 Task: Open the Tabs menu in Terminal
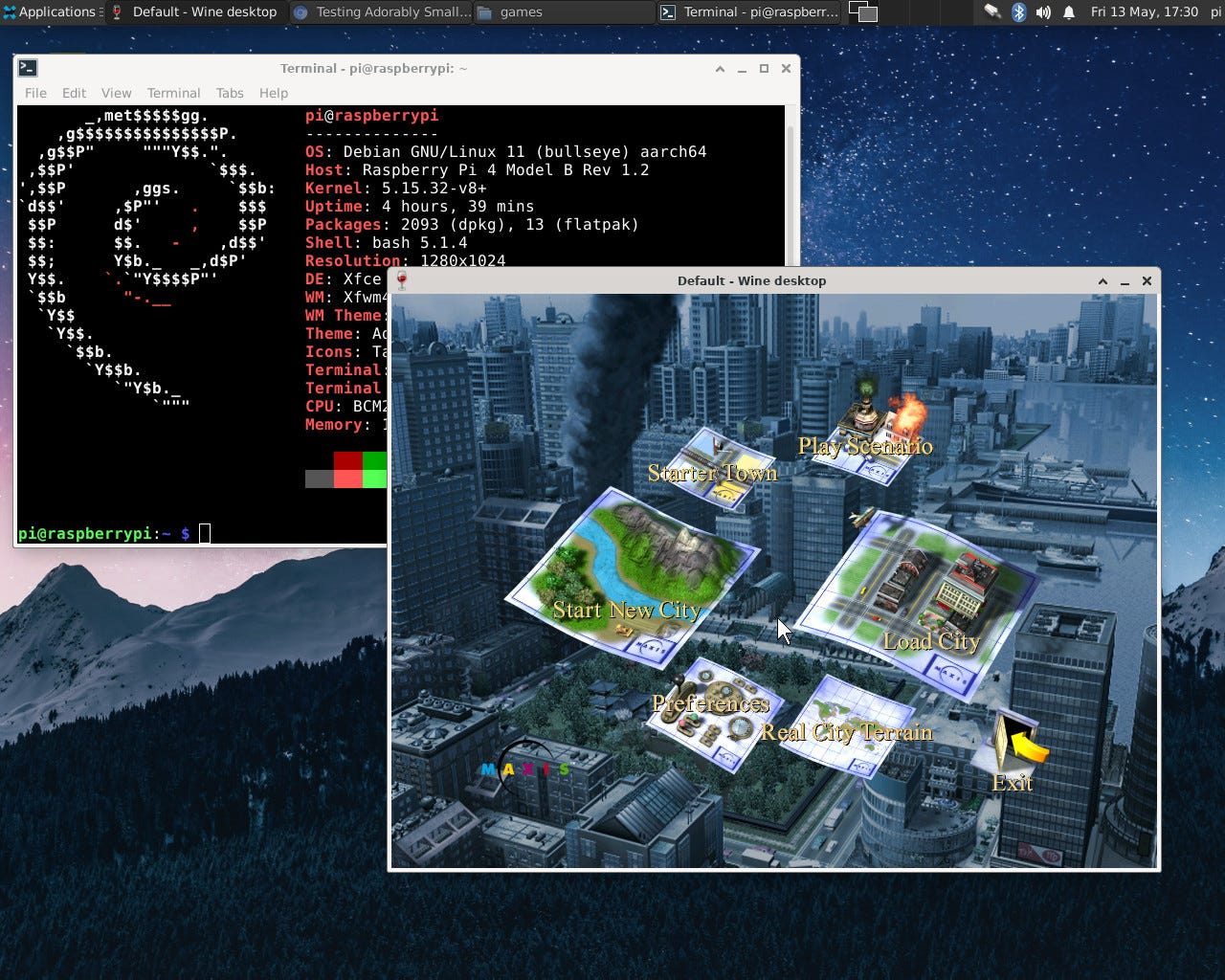pyautogui.click(x=230, y=93)
